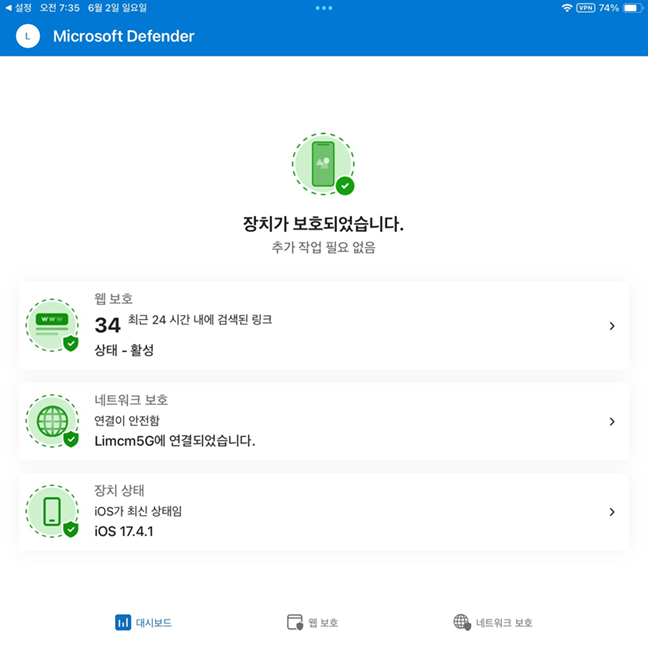Tap the 74% battery percentage
648x645 pixels.
(x=608, y=8)
